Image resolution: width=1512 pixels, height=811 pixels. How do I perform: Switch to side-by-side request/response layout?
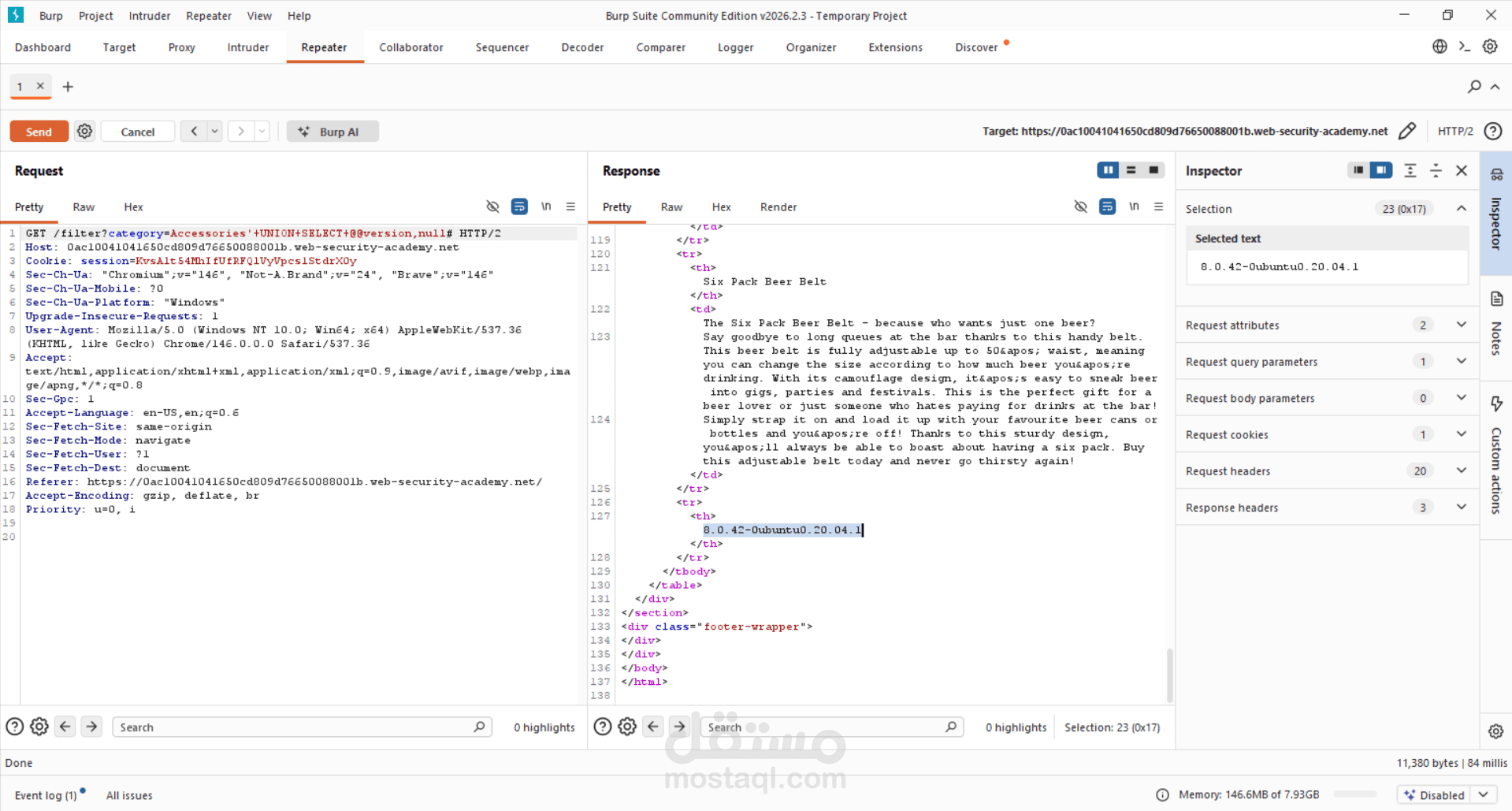(1108, 170)
